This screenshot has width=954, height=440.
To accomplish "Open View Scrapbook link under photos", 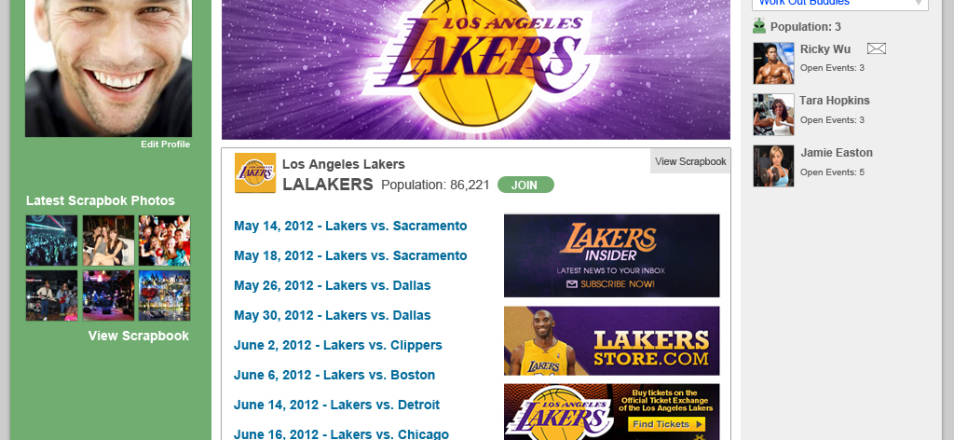I will pyautogui.click(x=138, y=336).
